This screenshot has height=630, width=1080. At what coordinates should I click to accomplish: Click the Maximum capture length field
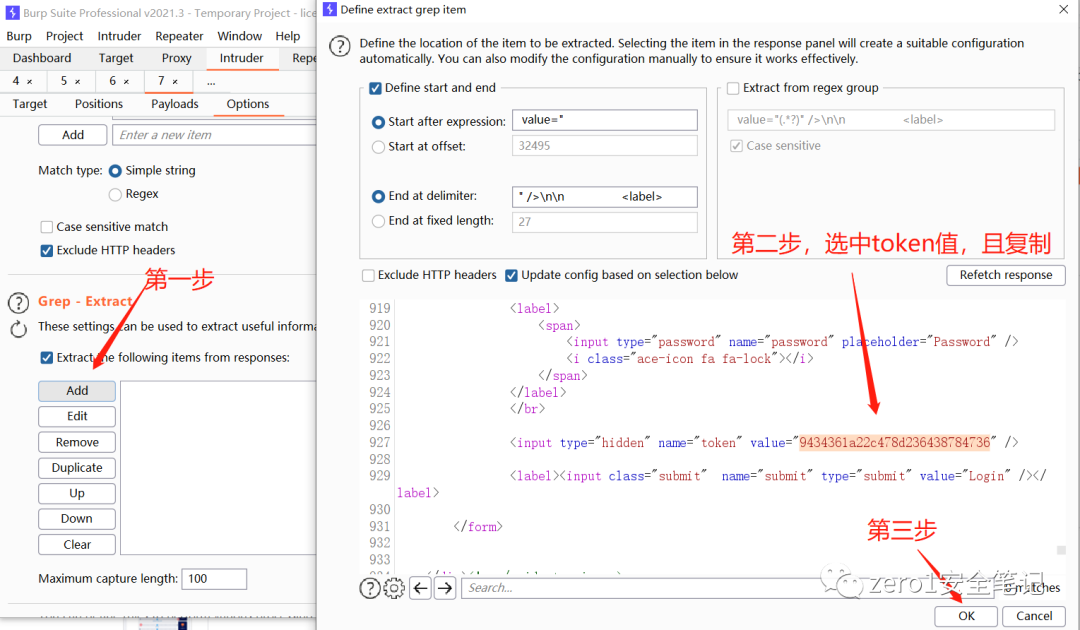point(214,579)
